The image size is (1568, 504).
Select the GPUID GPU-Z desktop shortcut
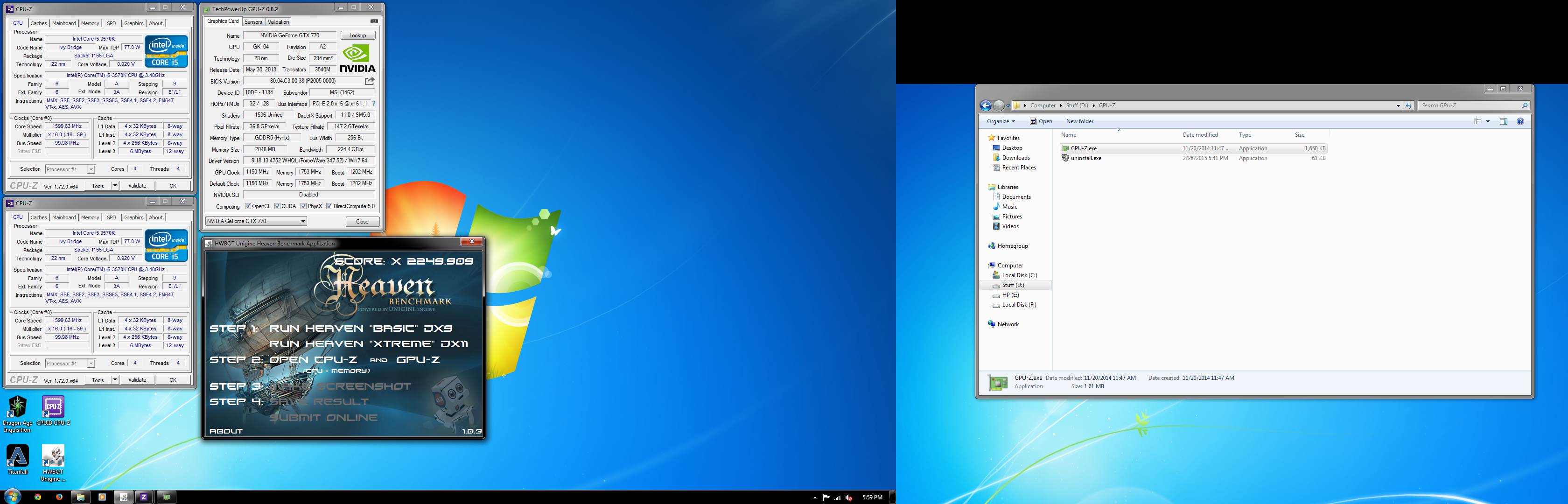click(x=53, y=411)
